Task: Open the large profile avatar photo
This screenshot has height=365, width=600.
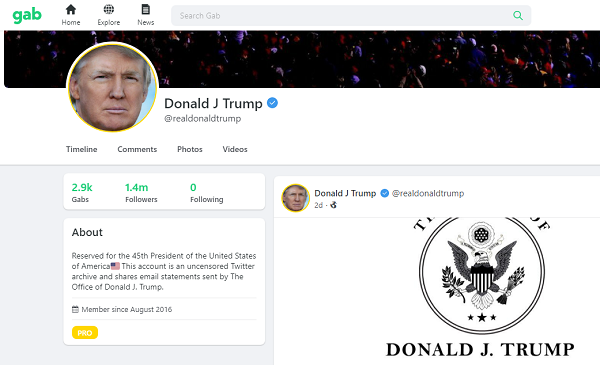Action: [x=112, y=87]
